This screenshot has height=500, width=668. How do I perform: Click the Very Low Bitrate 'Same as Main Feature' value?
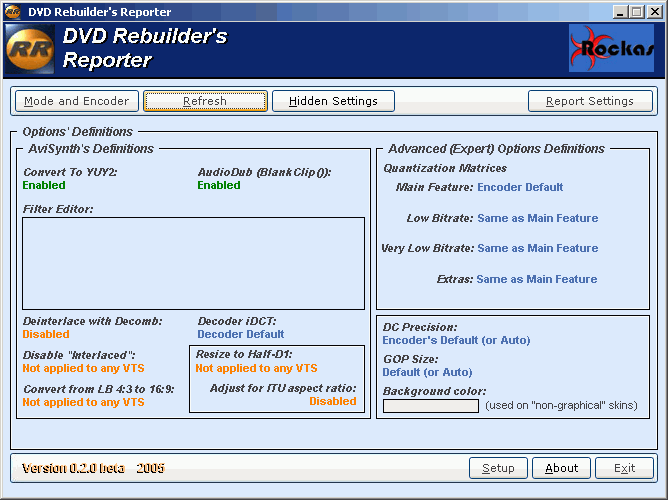(538, 248)
